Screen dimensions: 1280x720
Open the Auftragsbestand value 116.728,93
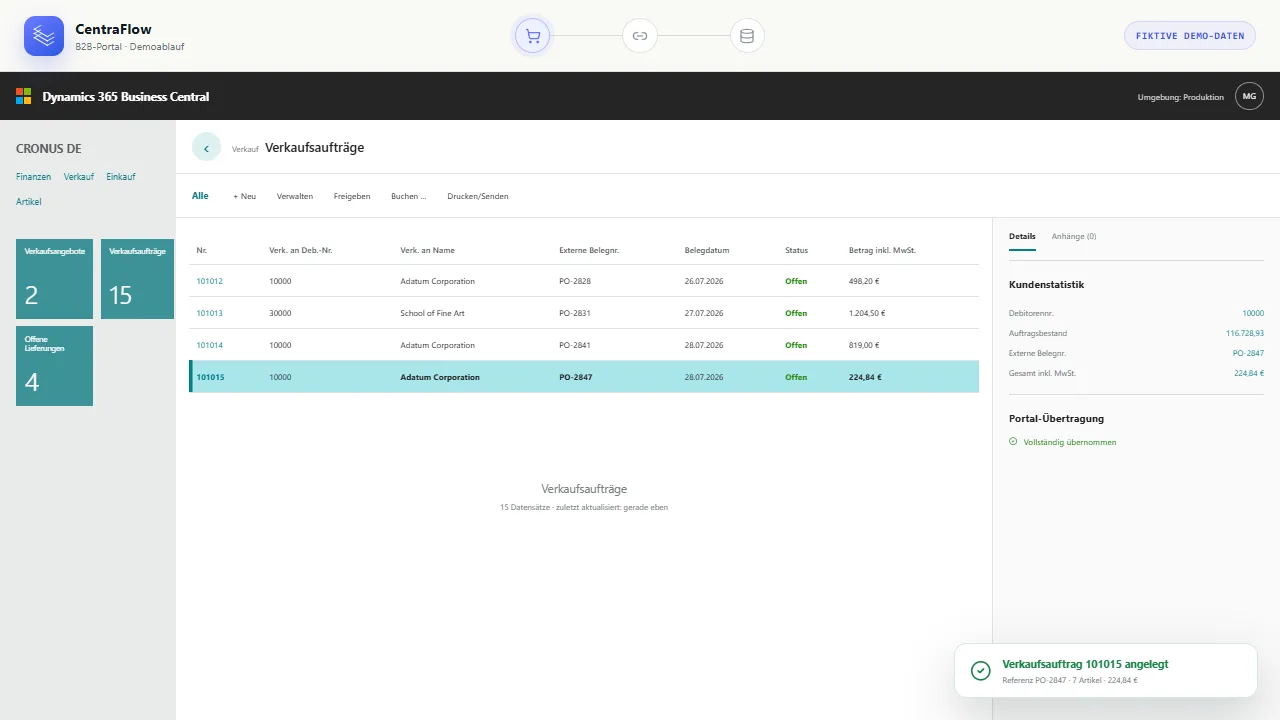tap(1245, 333)
